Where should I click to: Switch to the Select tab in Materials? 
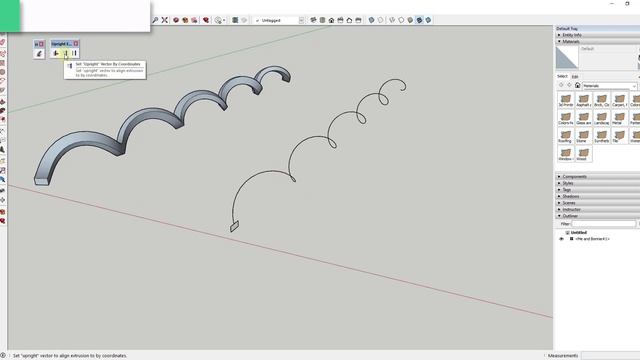[x=562, y=76]
